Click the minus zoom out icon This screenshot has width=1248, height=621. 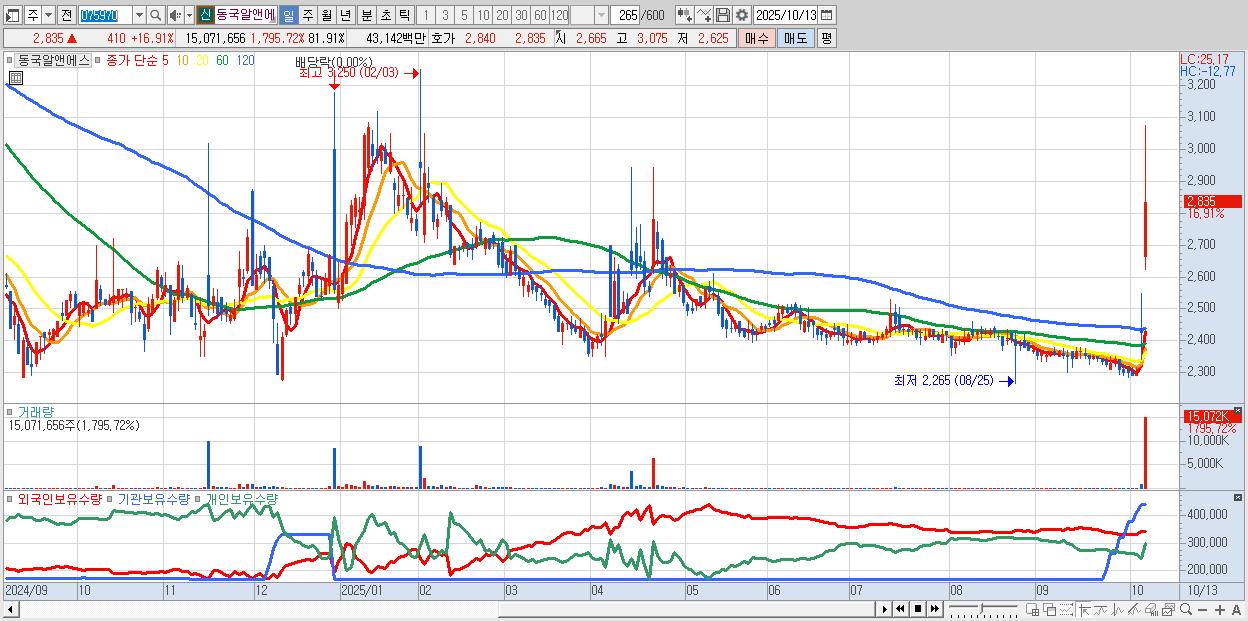click(x=1203, y=610)
